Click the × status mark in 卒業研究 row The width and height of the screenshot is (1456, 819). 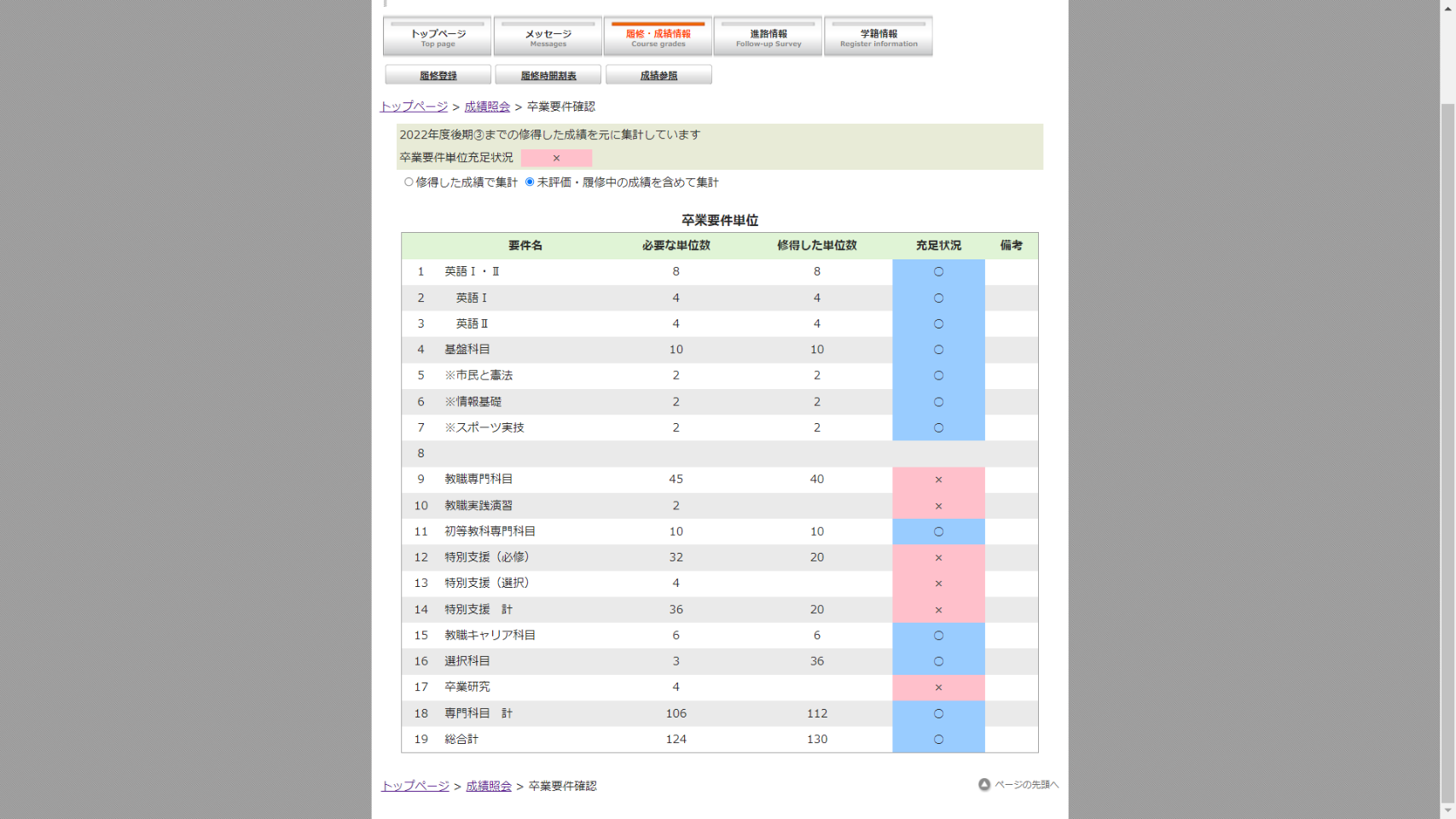pyautogui.click(x=938, y=688)
